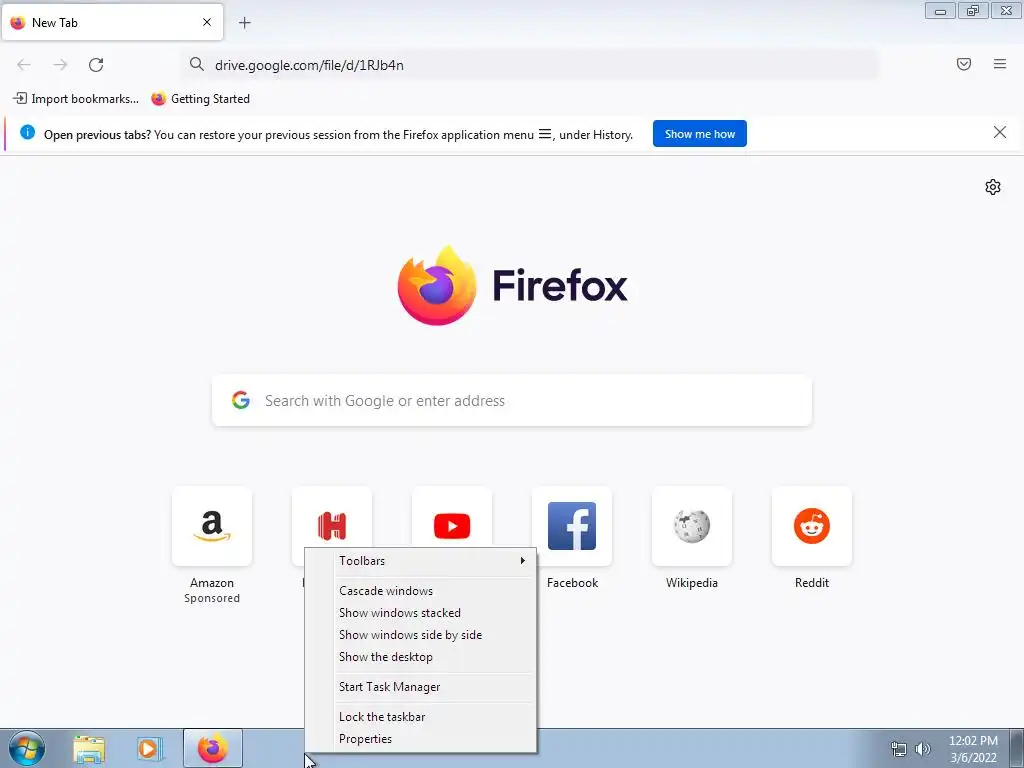
Task: Click Show me how button
Action: (x=699, y=134)
